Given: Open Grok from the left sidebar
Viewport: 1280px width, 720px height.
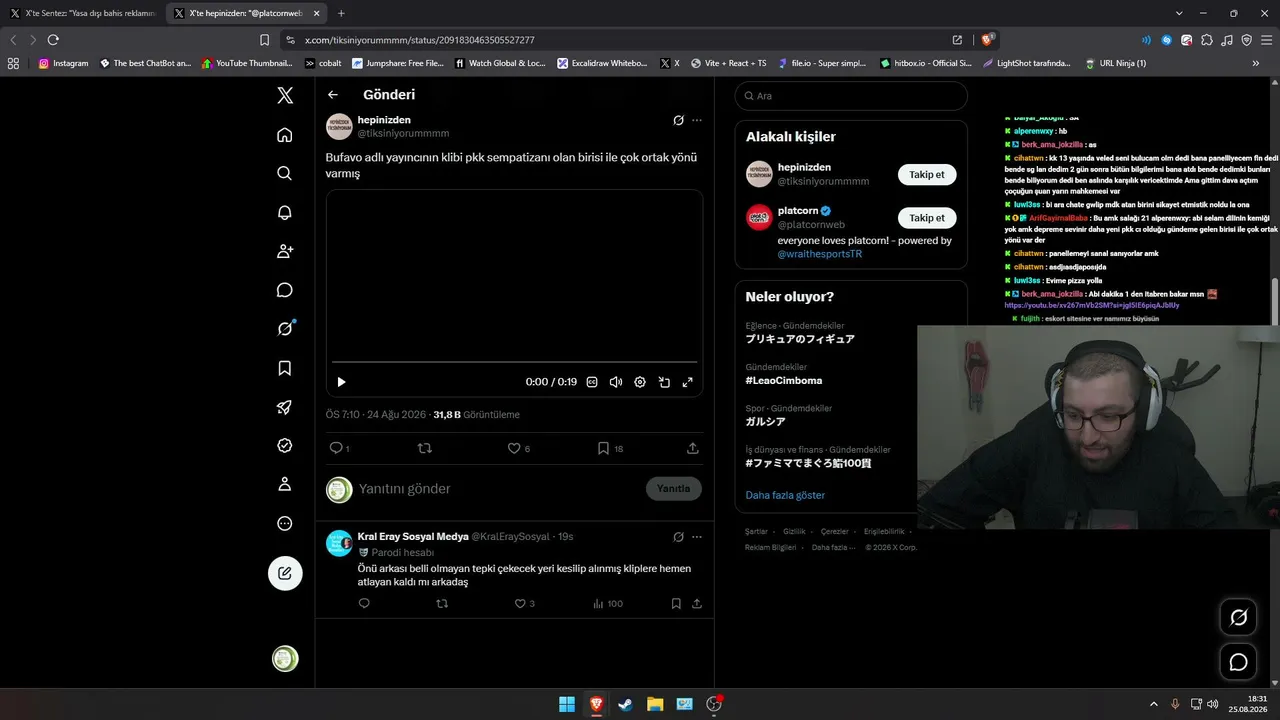Looking at the screenshot, I should tap(285, 329).
